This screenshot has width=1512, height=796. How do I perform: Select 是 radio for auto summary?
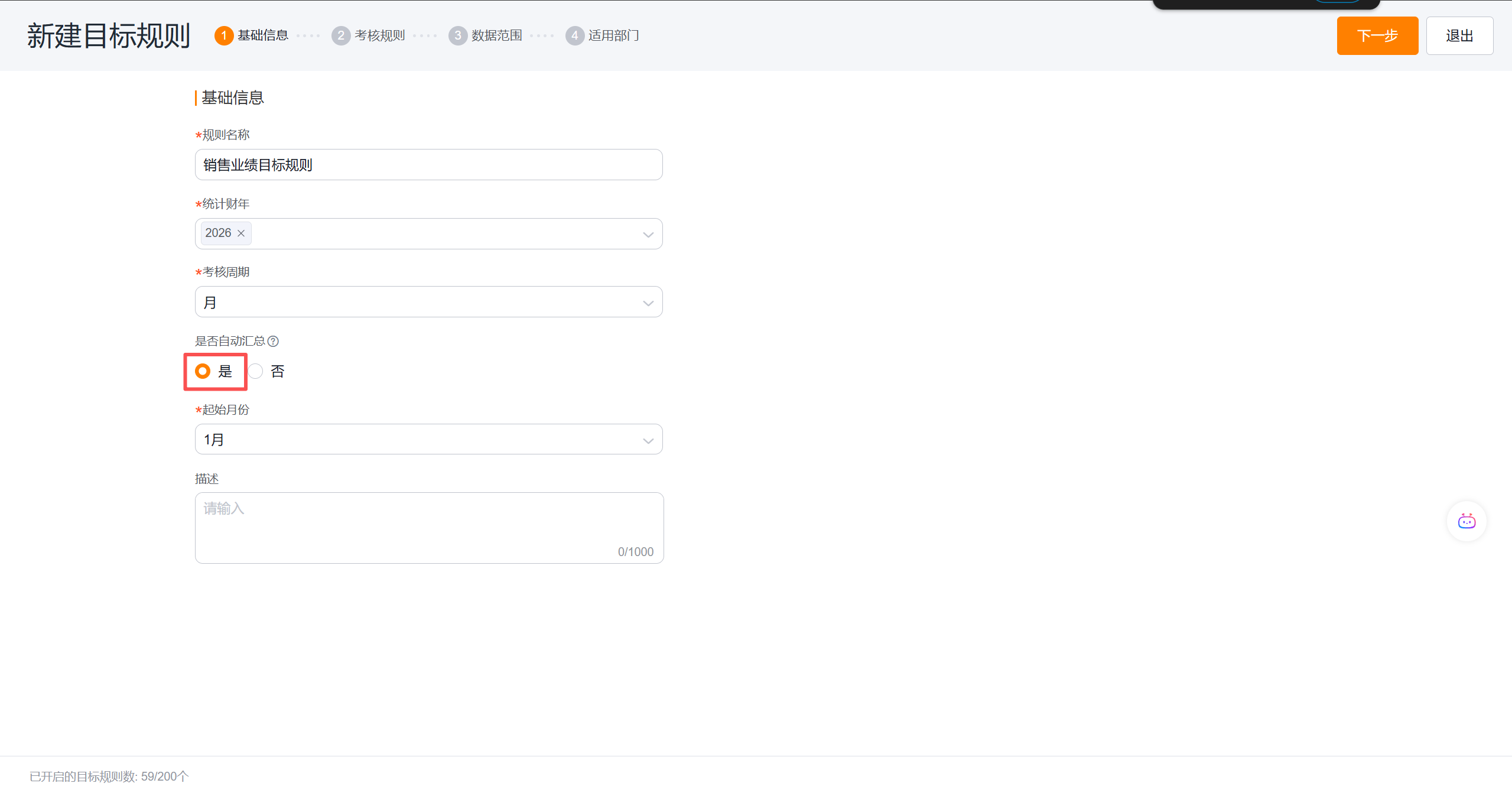tap(203, 371)
